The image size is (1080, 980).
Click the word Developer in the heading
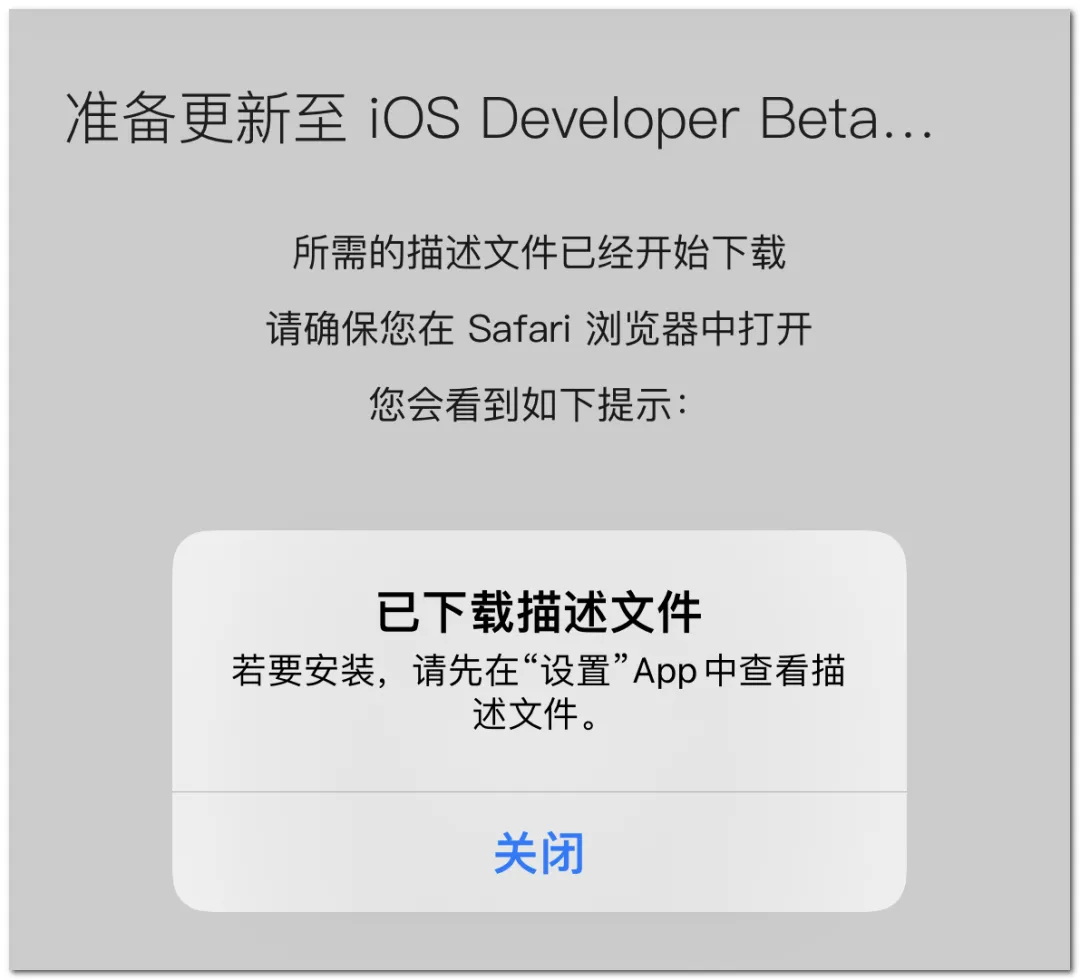tap(610, 119)
